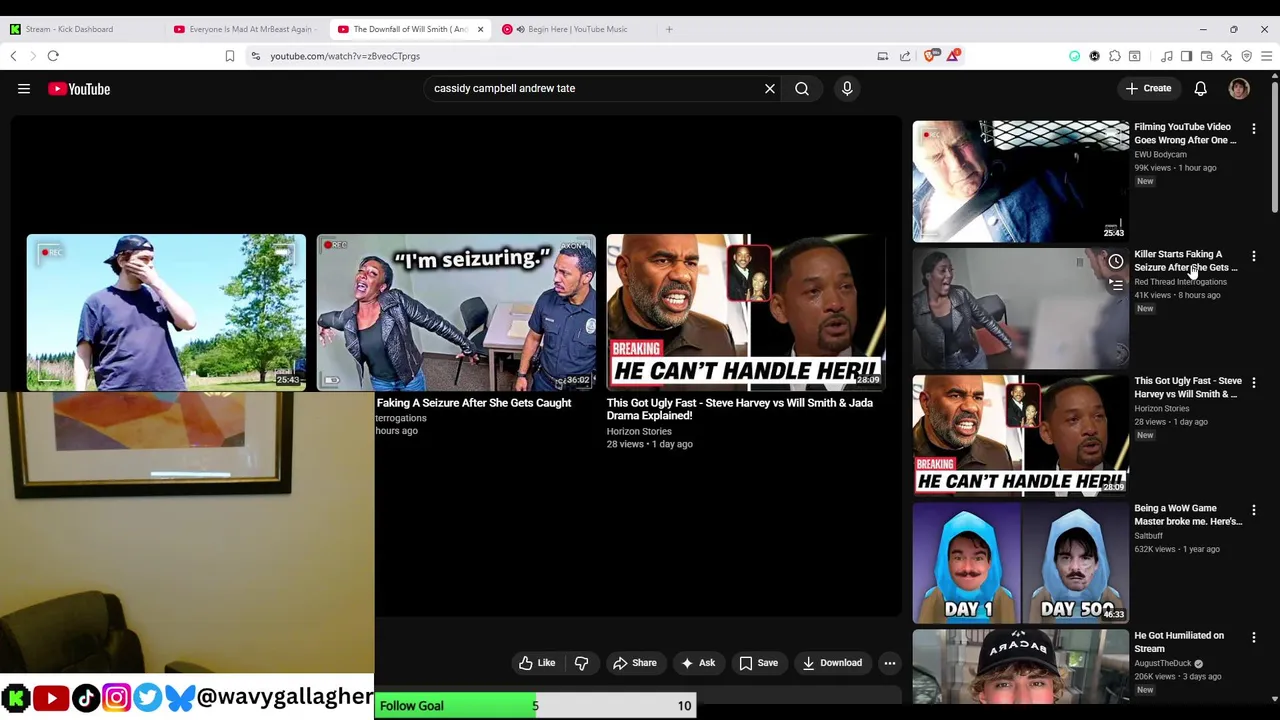The height and width of the screenshot is (720, 1280).
Task: Click the music note playlist icon
Action: coord(1166,56)
